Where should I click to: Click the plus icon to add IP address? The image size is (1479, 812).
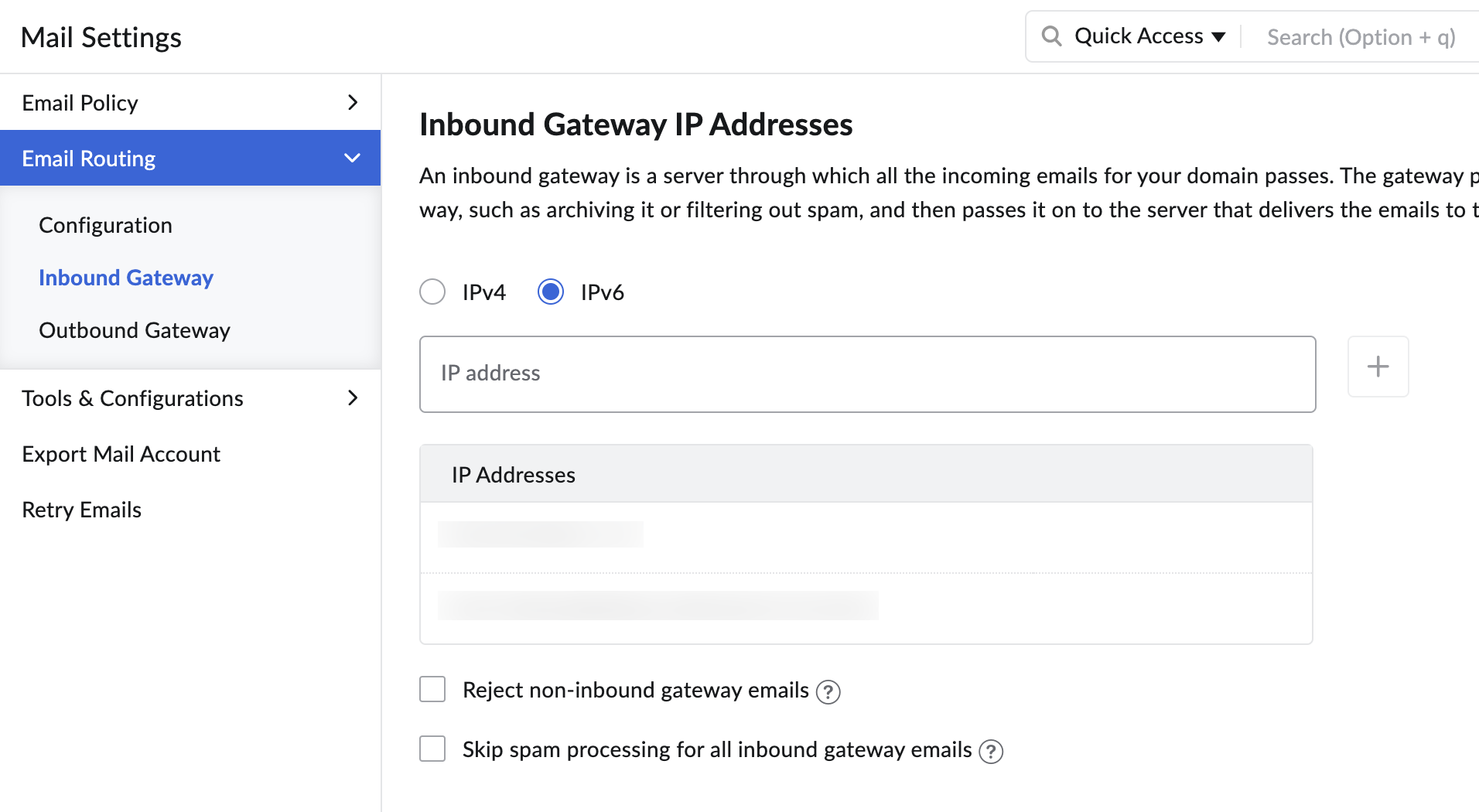[1378, 367]
